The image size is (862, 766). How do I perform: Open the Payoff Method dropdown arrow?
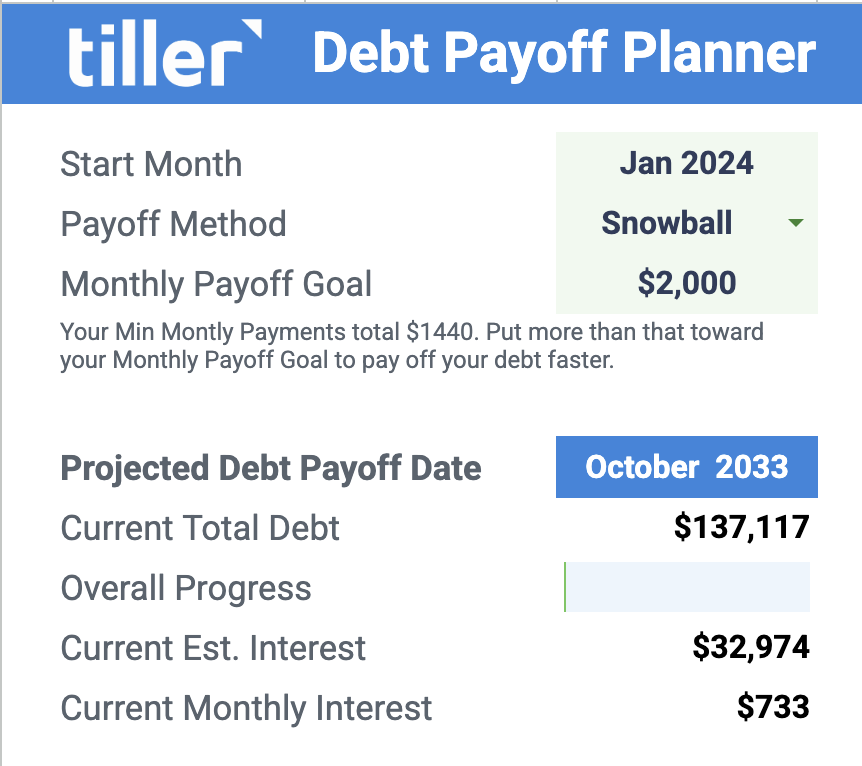(795, 223)
